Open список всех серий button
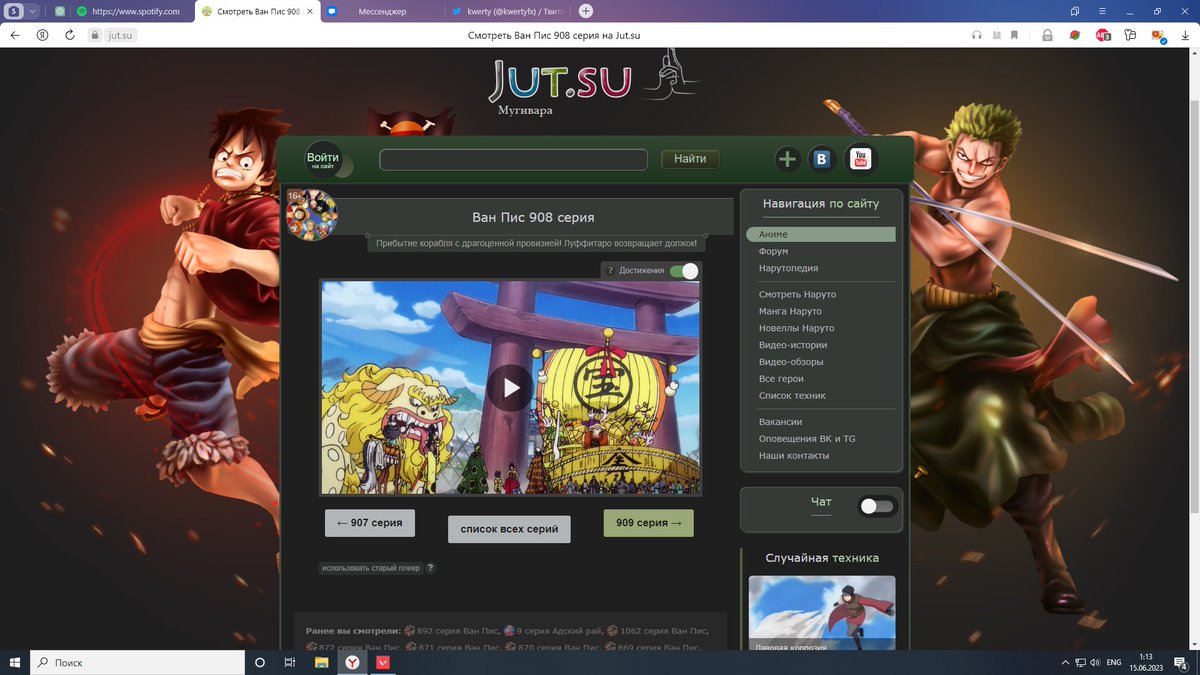This screenshot has height=675, width=1200. [509, 528]
